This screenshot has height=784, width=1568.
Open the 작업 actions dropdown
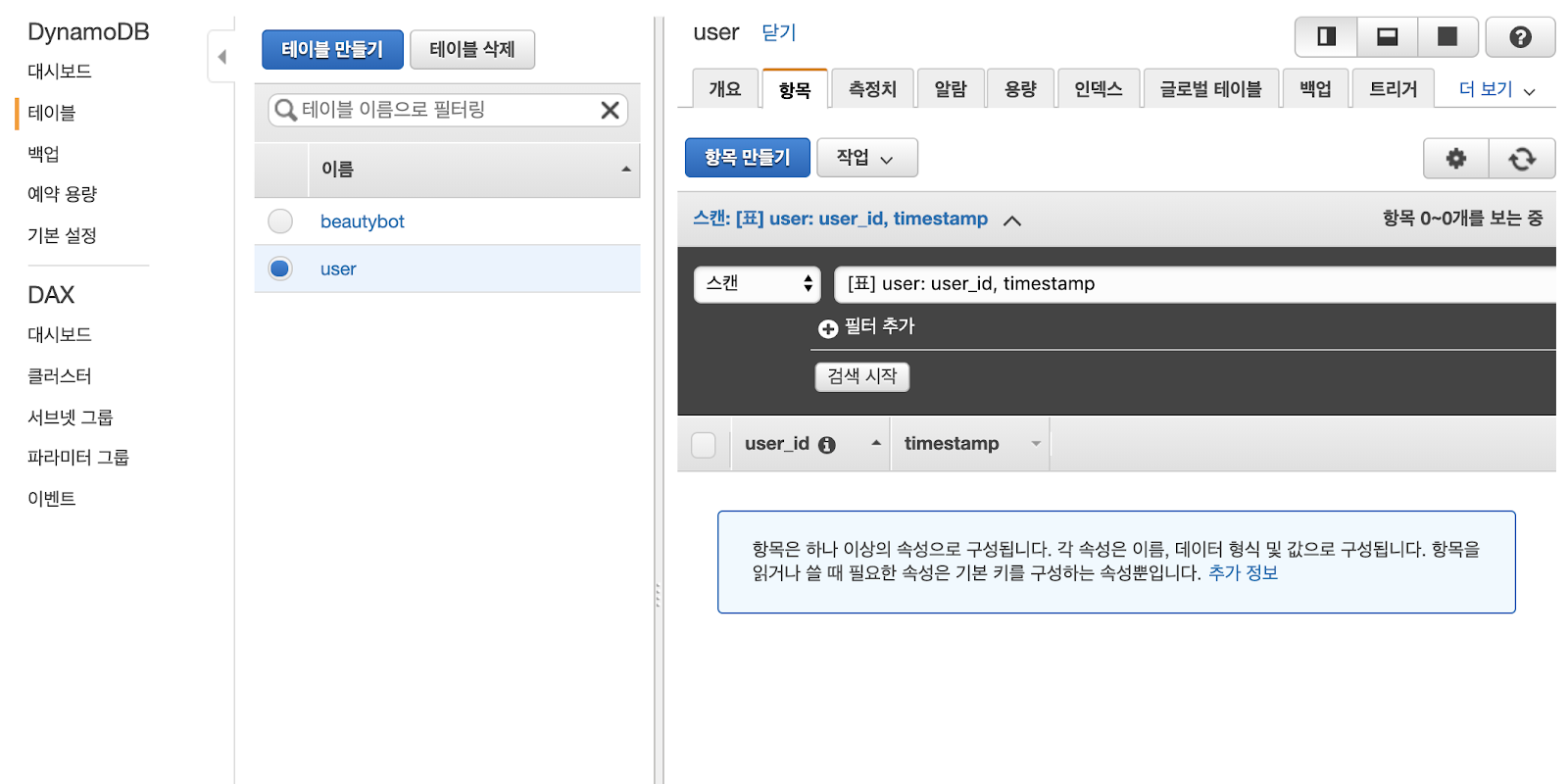pyautogui.click(x=866, y=158)
